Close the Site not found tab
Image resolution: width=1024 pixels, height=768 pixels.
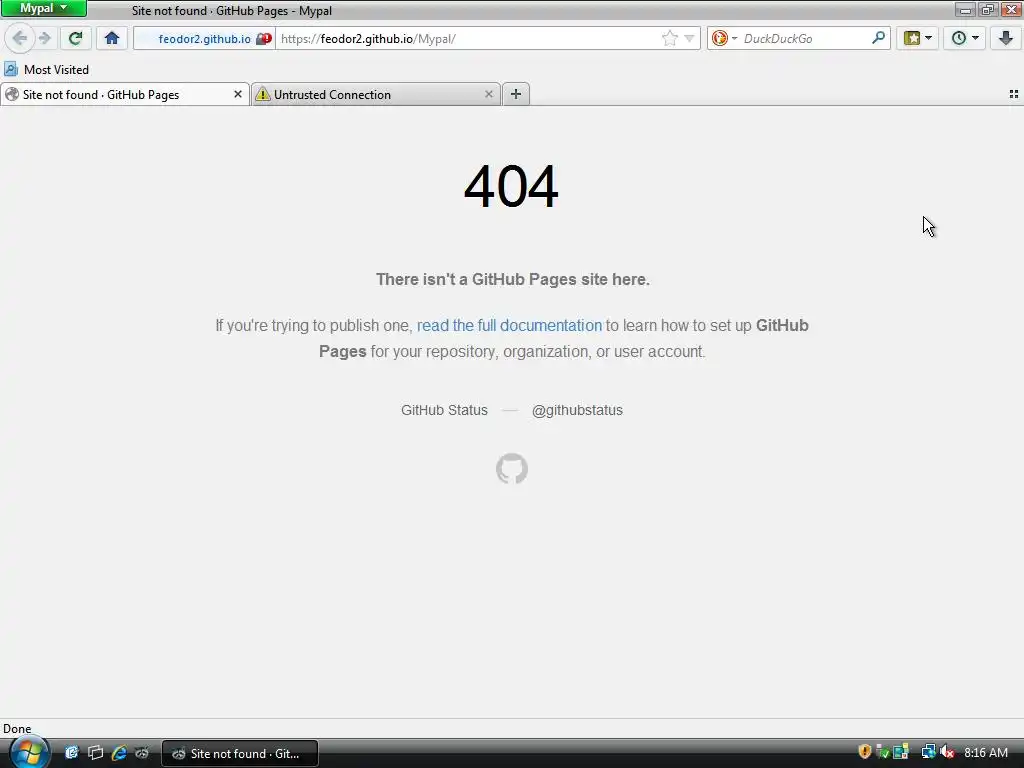[238, 95]
